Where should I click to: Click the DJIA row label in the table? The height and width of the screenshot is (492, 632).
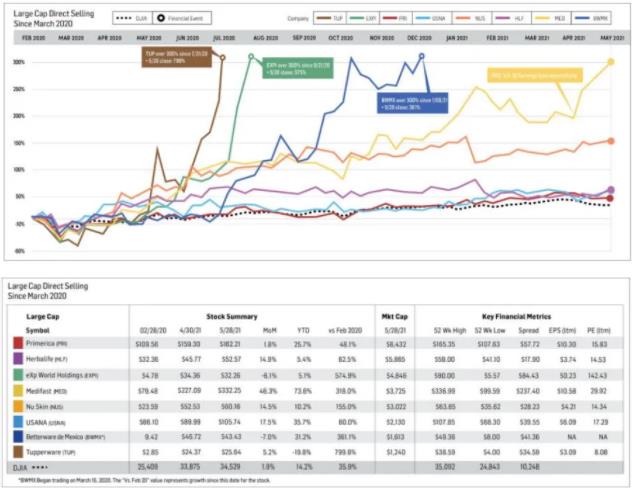(20, 467)
